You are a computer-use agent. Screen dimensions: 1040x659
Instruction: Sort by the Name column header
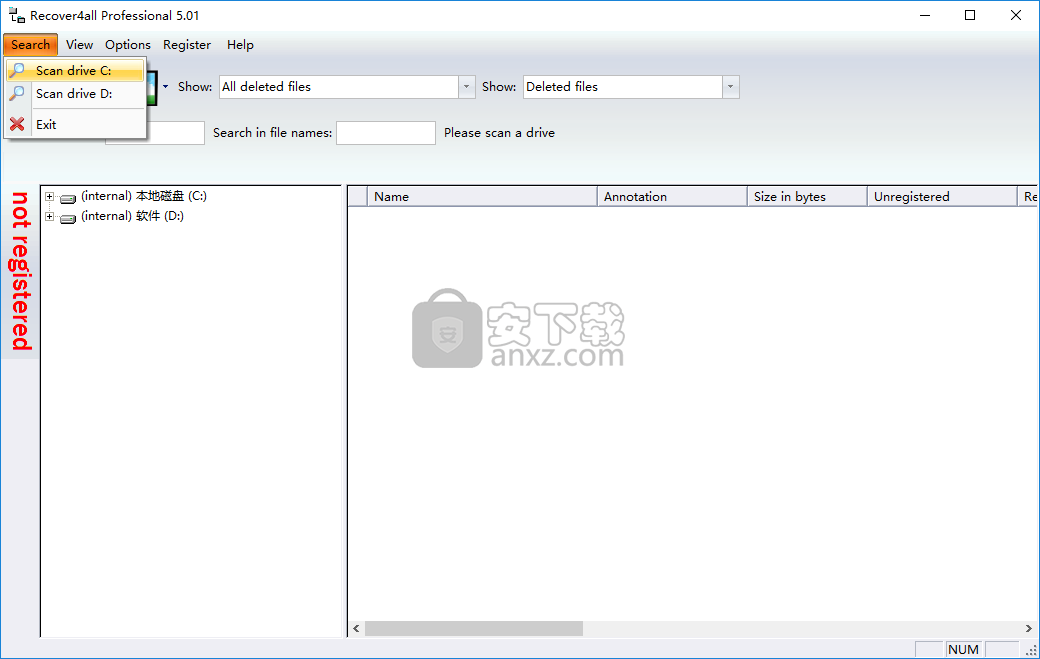482,196
